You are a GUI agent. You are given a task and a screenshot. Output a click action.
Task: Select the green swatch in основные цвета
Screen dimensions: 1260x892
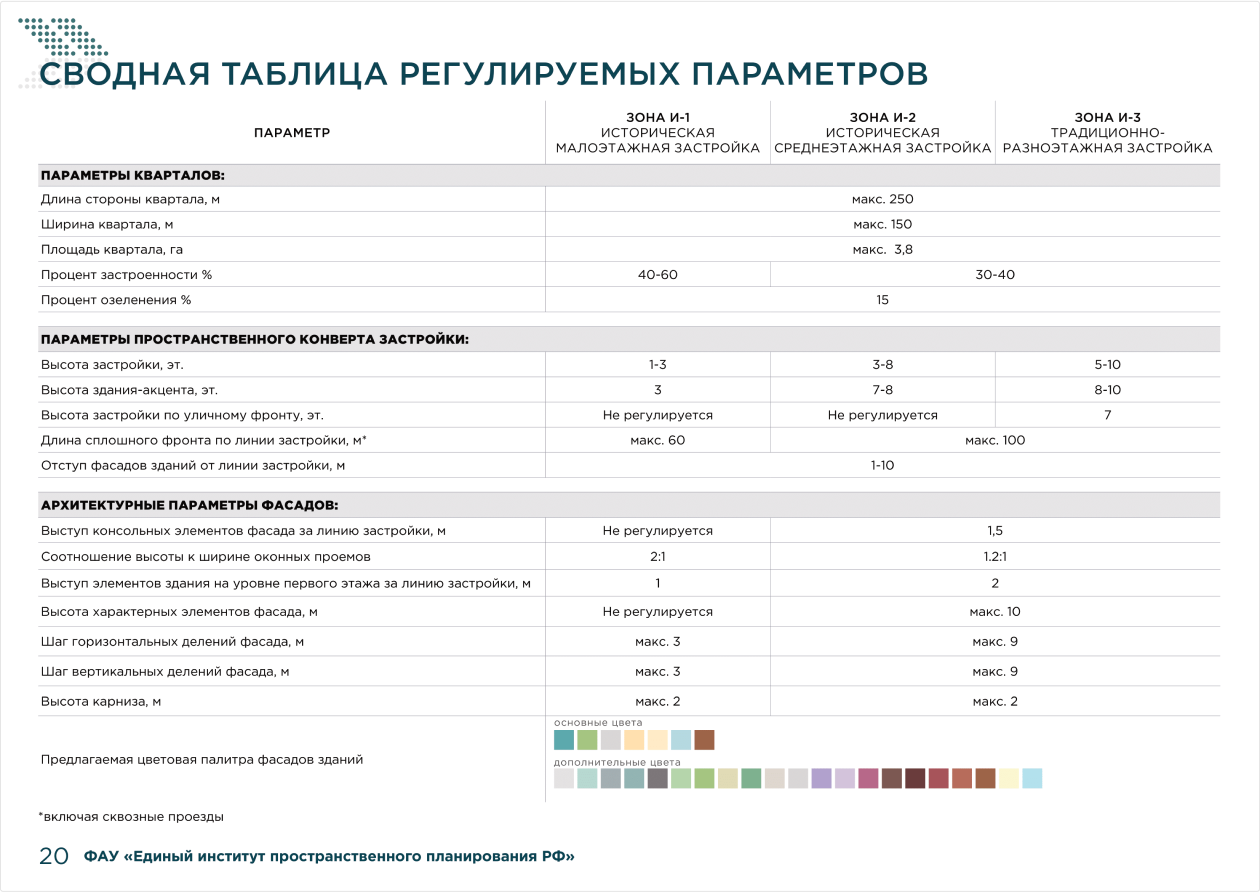[587, 740]
